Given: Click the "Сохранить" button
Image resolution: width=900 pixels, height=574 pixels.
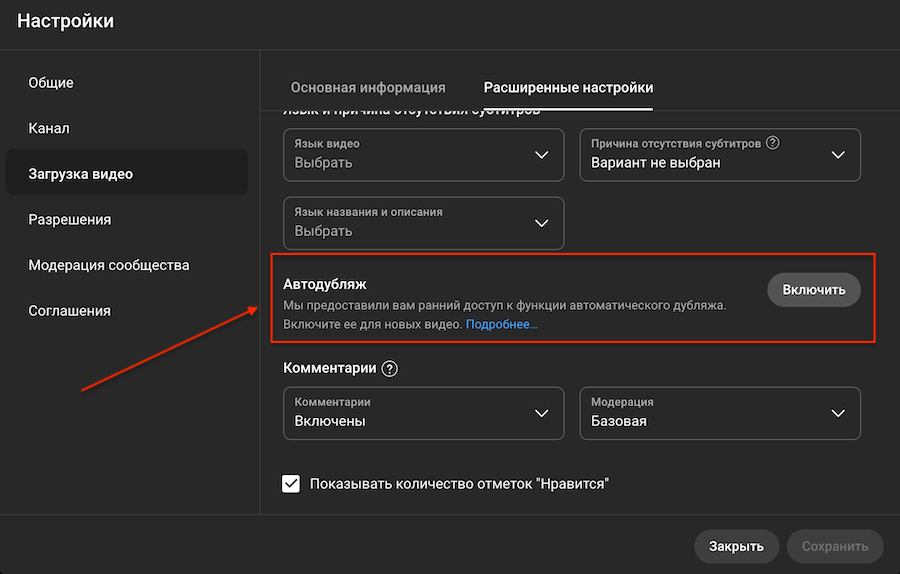Looking at the screenshot, I should pyautogui.click(x=835, y=546).
